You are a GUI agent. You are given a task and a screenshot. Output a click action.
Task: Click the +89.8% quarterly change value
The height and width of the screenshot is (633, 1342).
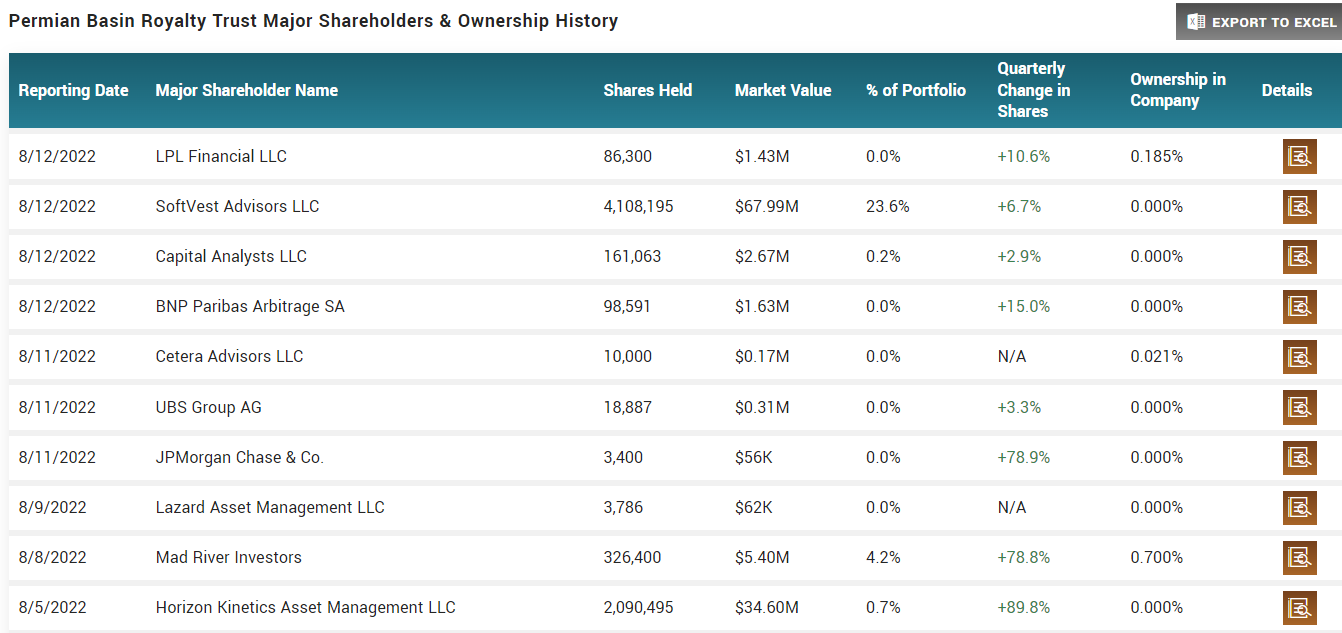pos(1024,607)
